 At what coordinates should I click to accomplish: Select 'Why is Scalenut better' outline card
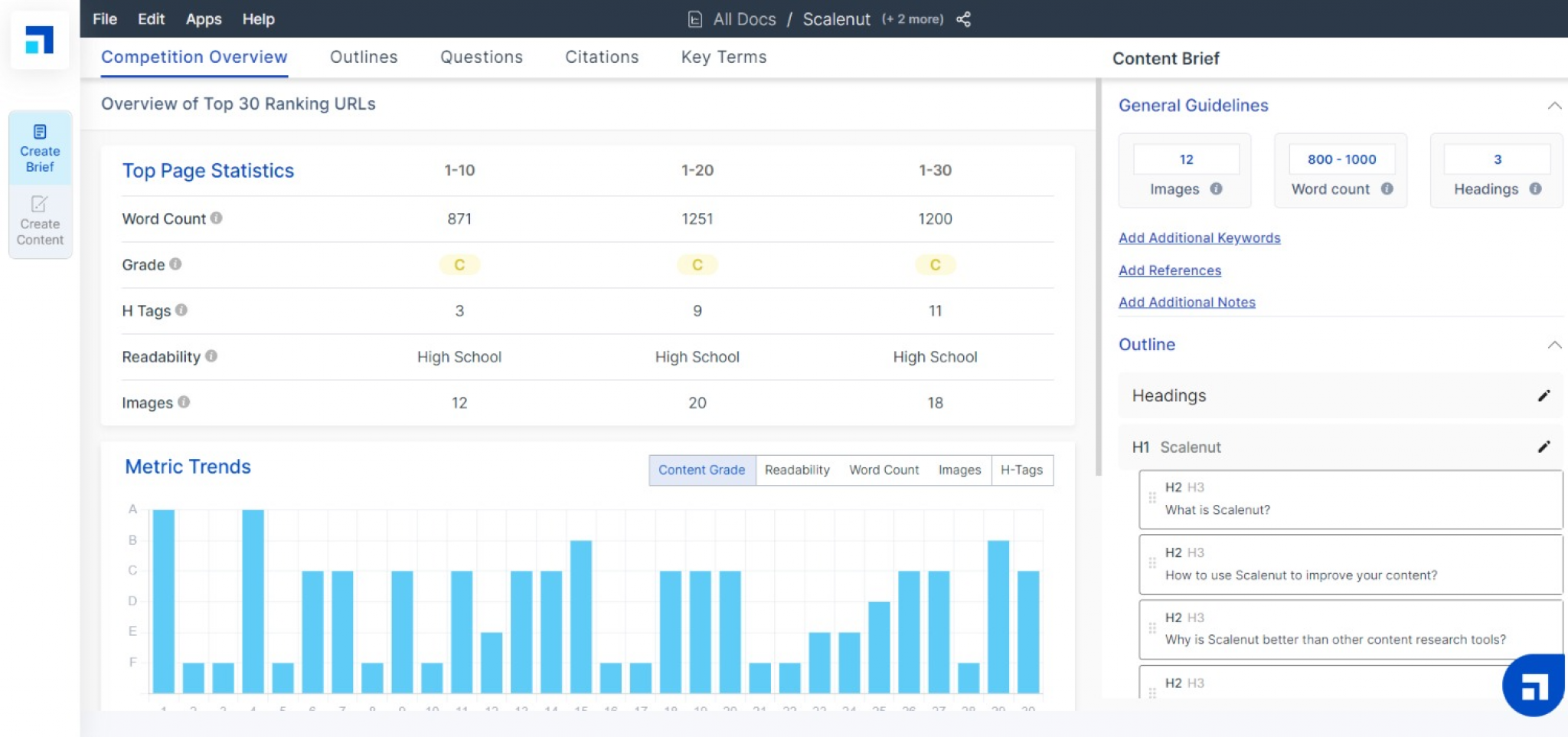[1351, 630]
